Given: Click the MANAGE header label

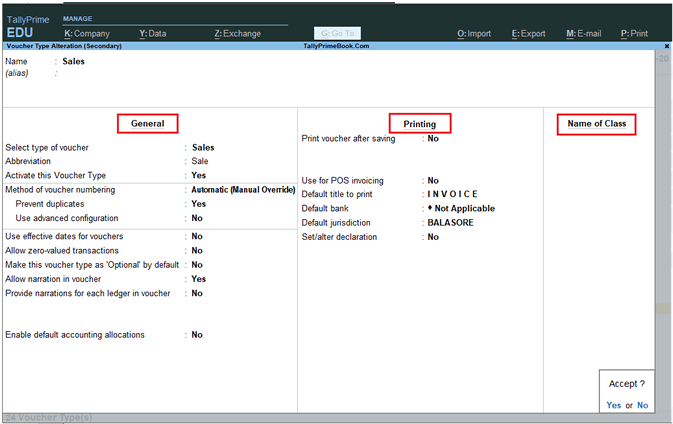Looking at the screenshot, I should [77, 18].
